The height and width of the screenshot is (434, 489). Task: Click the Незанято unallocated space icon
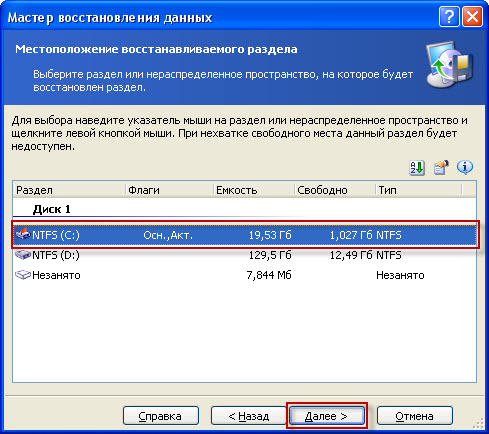pos(23,275)
